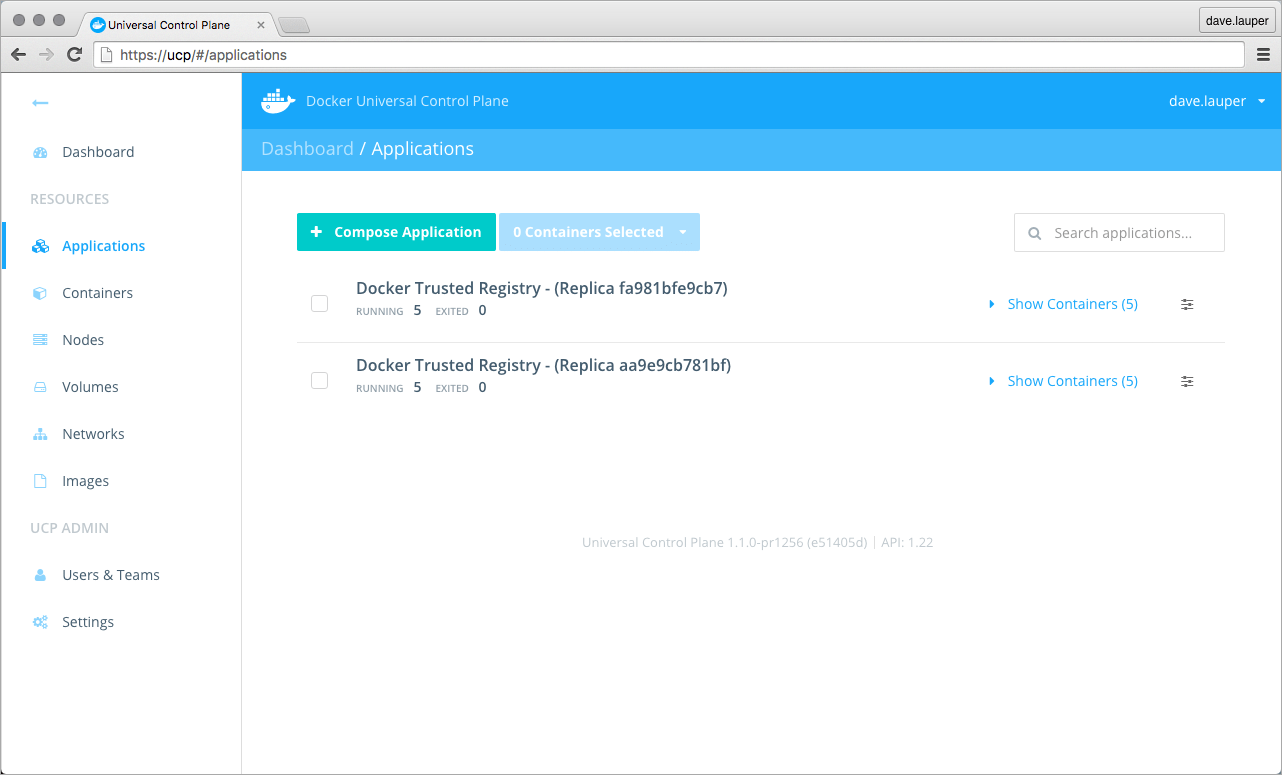Image resolution: width=1282 pixels, height=775 pixels.
Task: Open filter controls for Replica aa9e9cb781bf
Action: pos(1187,381)
